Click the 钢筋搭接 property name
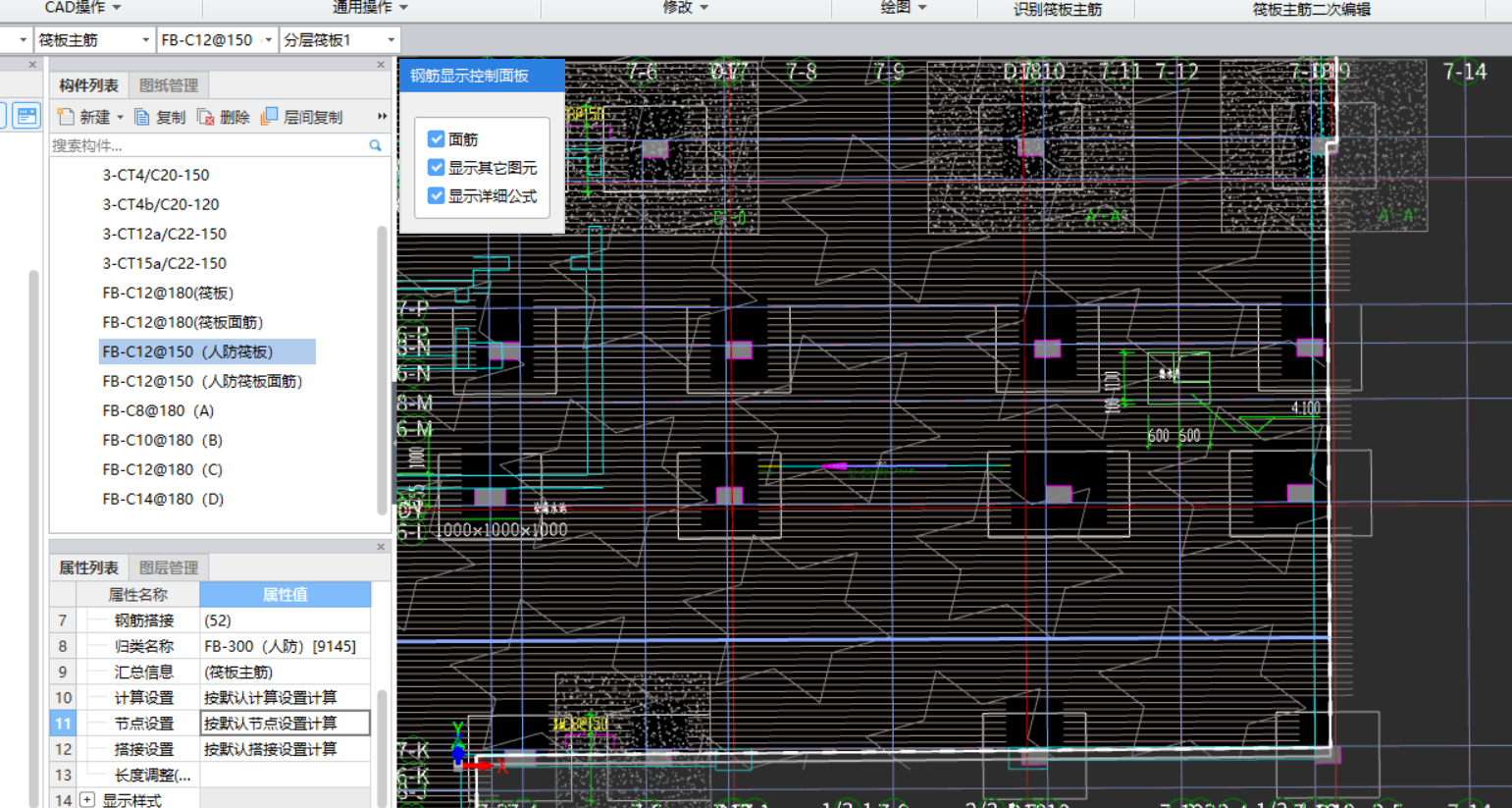1512x808 pixels. point(144,620)
